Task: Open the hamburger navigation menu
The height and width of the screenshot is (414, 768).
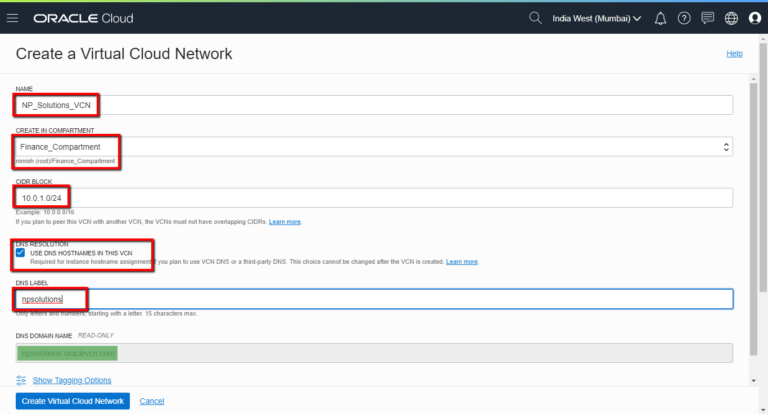Action: [x=12, y=18]
